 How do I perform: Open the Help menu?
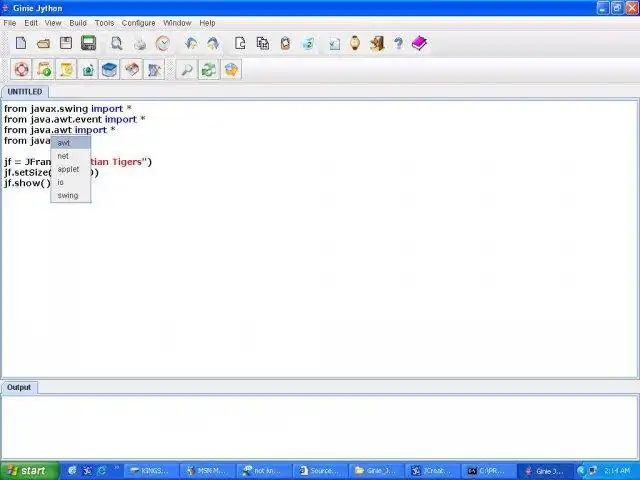207,23
